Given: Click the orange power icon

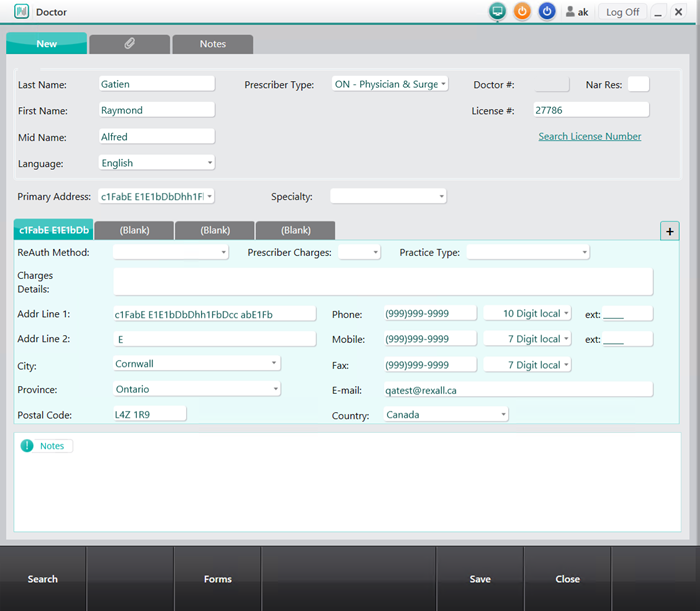Looking at the screenshot, I should pos(522,12).
